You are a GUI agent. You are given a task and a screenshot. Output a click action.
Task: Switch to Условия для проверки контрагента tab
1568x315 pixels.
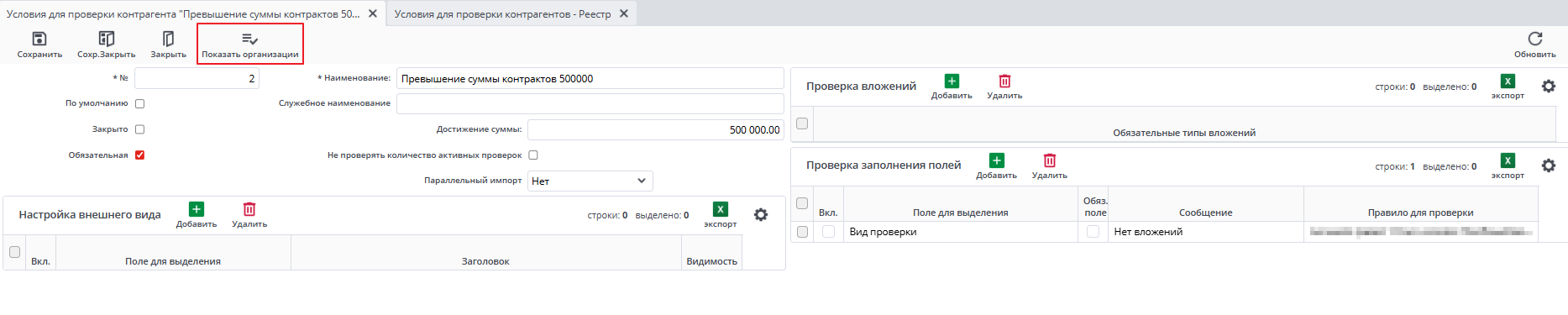pyautogui.click(x=183, y=13)
